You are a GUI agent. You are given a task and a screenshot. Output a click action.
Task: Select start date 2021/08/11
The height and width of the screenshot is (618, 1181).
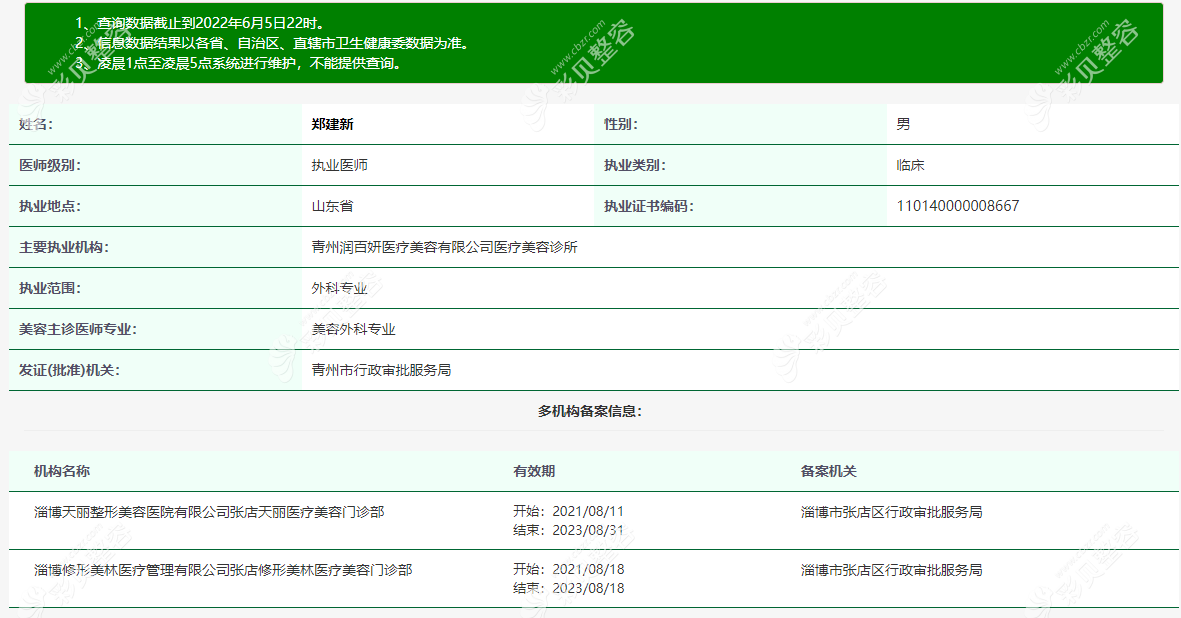tap(588, 512)
